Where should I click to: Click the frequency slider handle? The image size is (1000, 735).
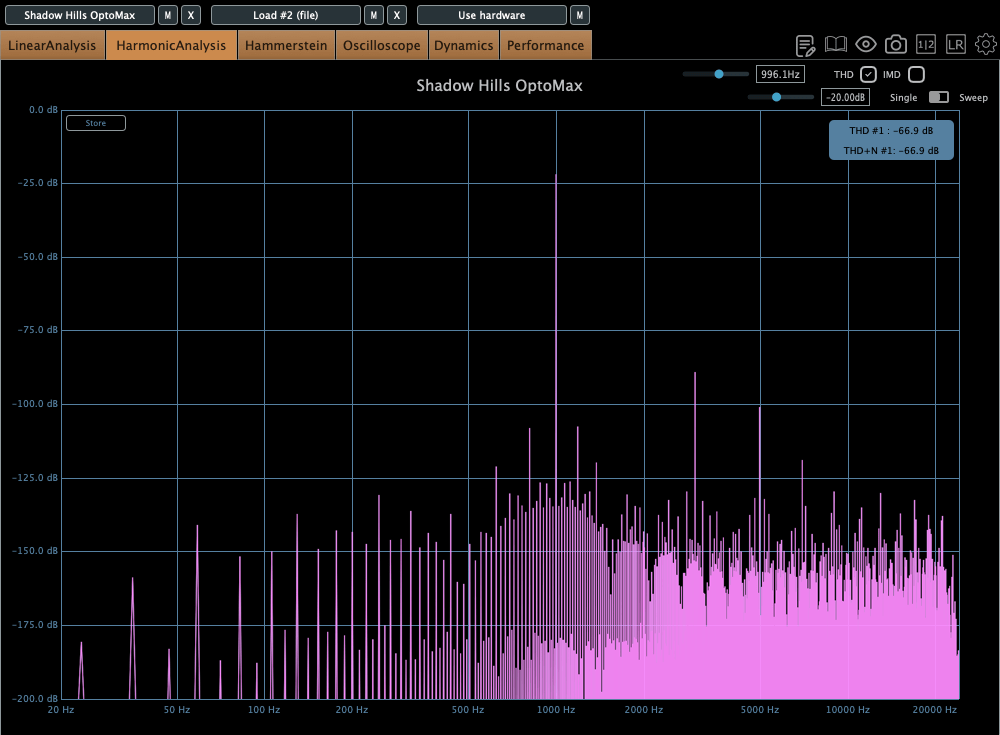coord(718,74)
